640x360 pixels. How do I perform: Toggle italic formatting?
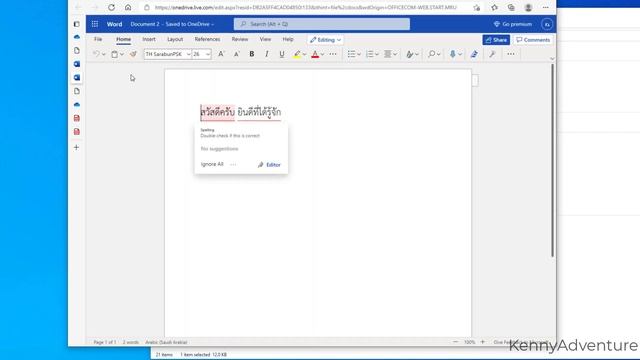(x=267, y=54)
